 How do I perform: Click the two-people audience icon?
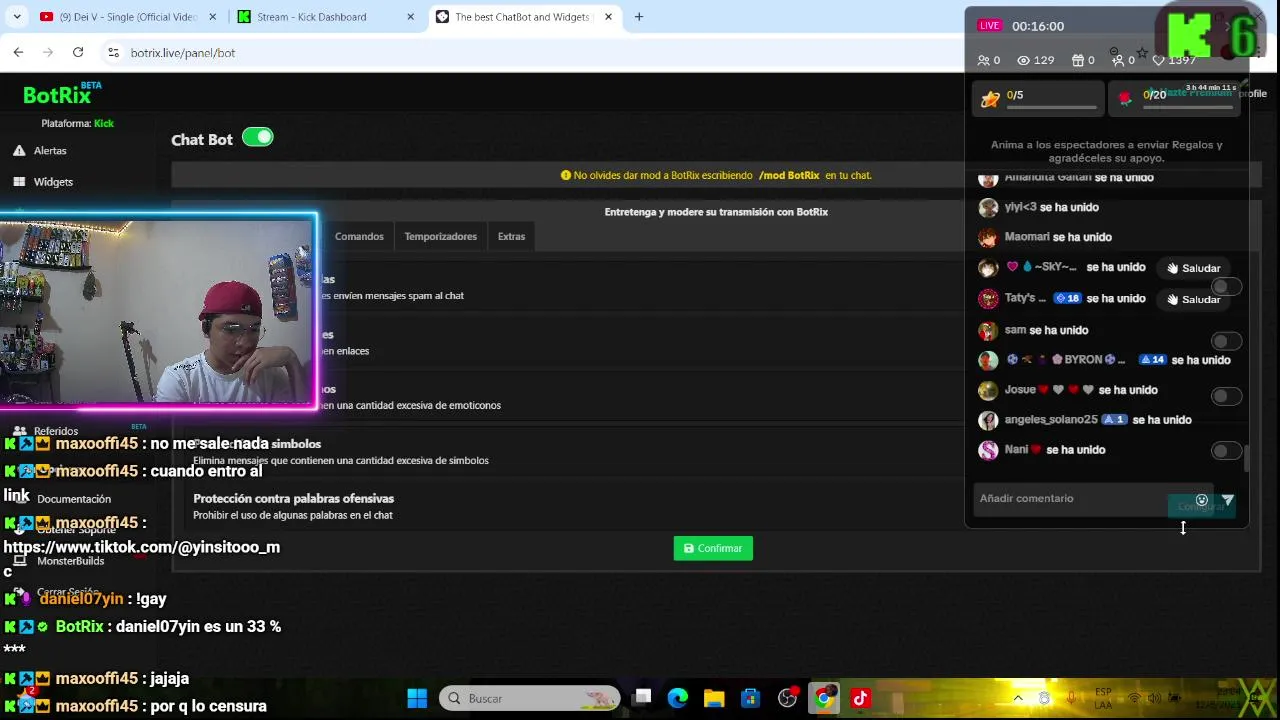click(x=983, y=60)
